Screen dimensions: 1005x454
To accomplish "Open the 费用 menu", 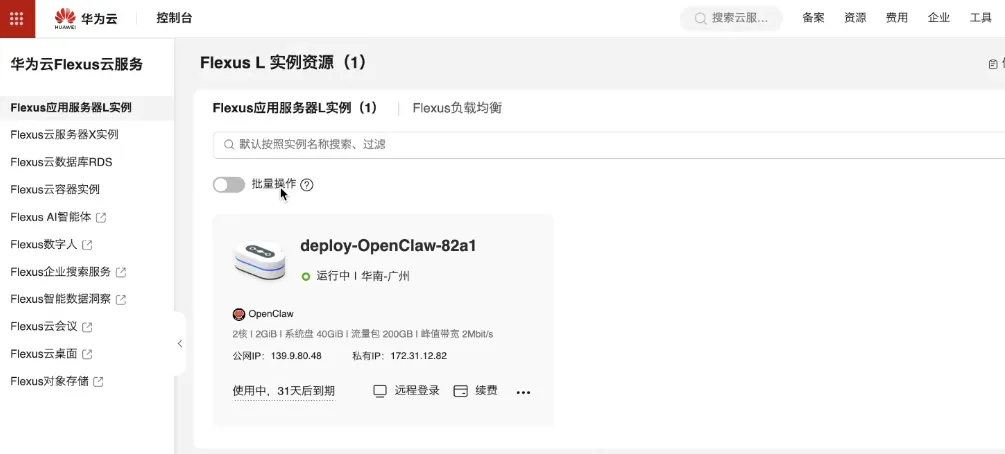I will tap(897, 18).
